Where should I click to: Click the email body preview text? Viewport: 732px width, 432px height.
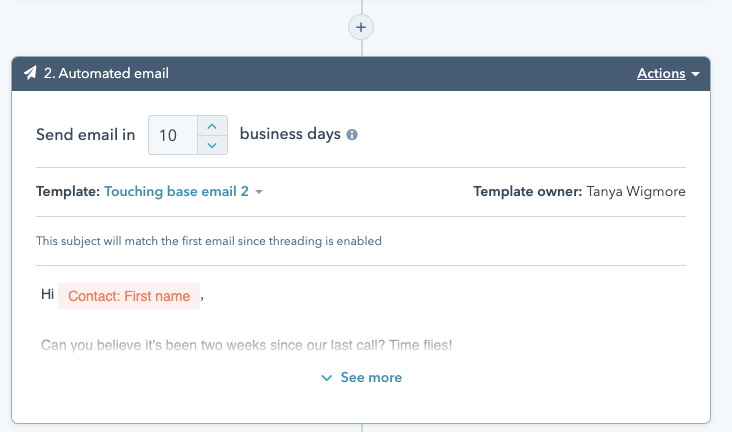coord(246,345)
